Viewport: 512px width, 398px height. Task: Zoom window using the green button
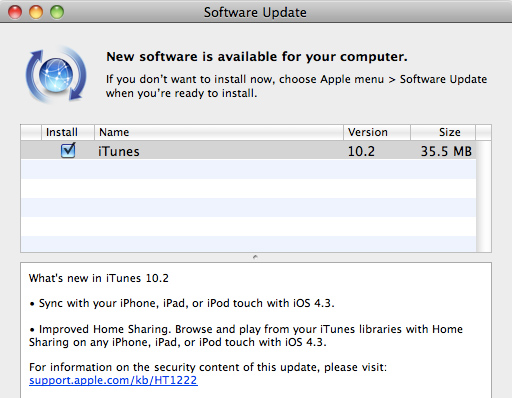(57, 12)
